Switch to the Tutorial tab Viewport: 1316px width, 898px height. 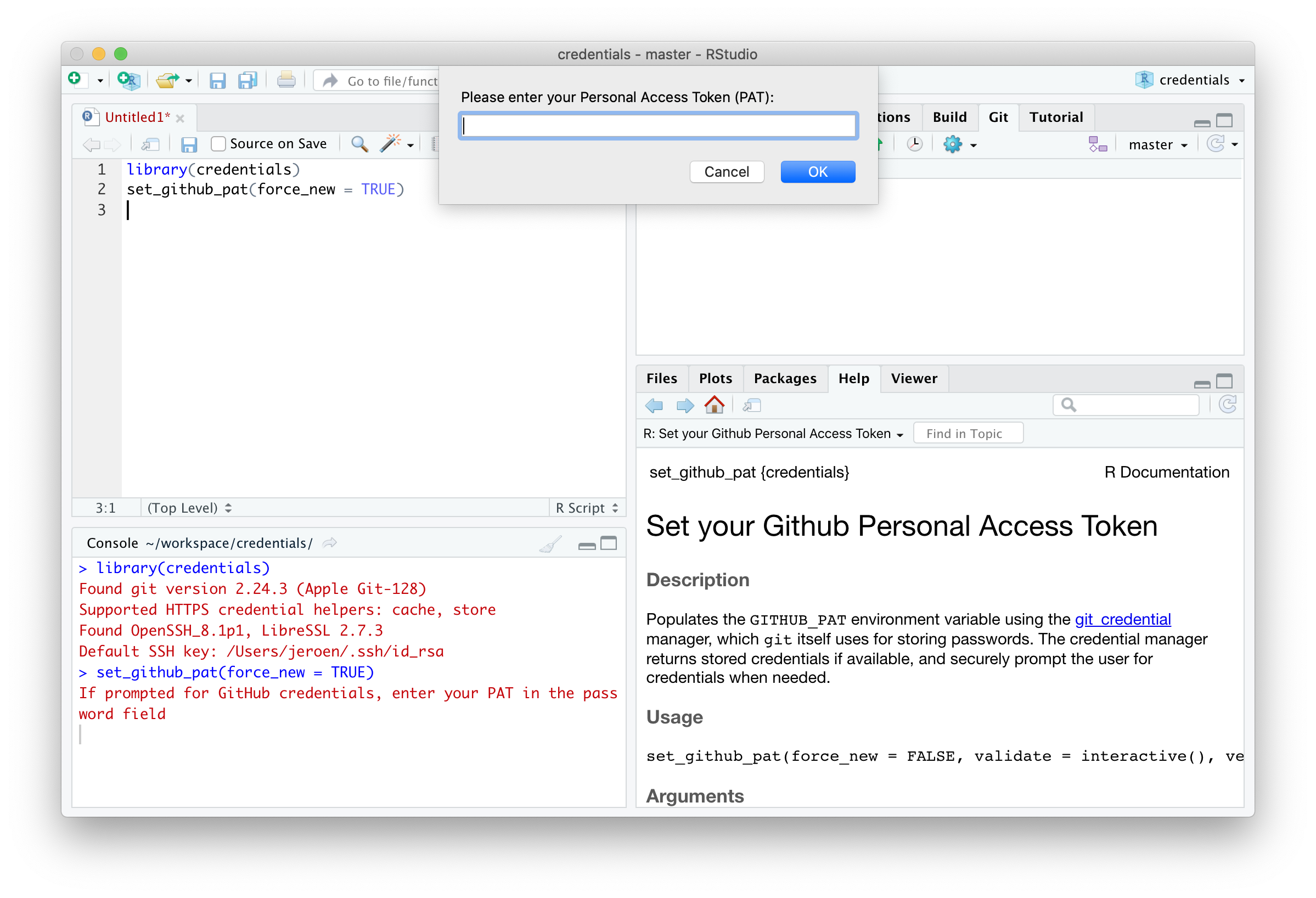[1055, 117]
